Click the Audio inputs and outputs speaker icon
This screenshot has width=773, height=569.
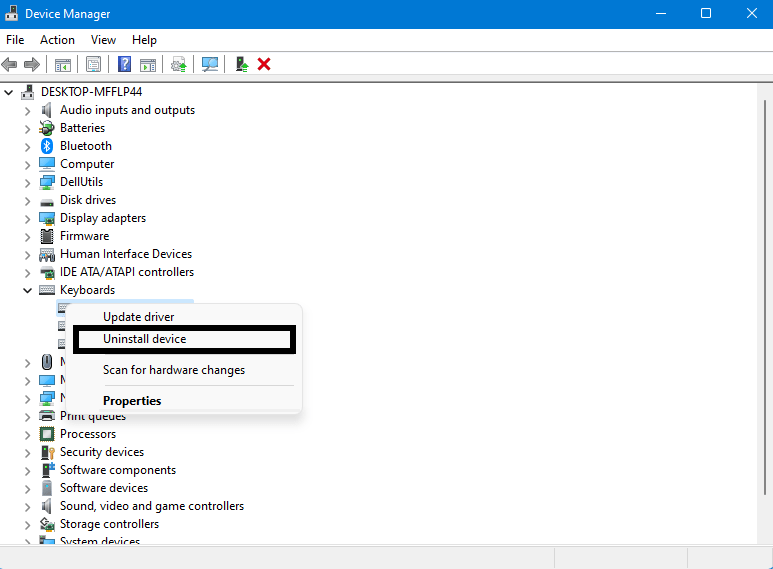[46, 110]
